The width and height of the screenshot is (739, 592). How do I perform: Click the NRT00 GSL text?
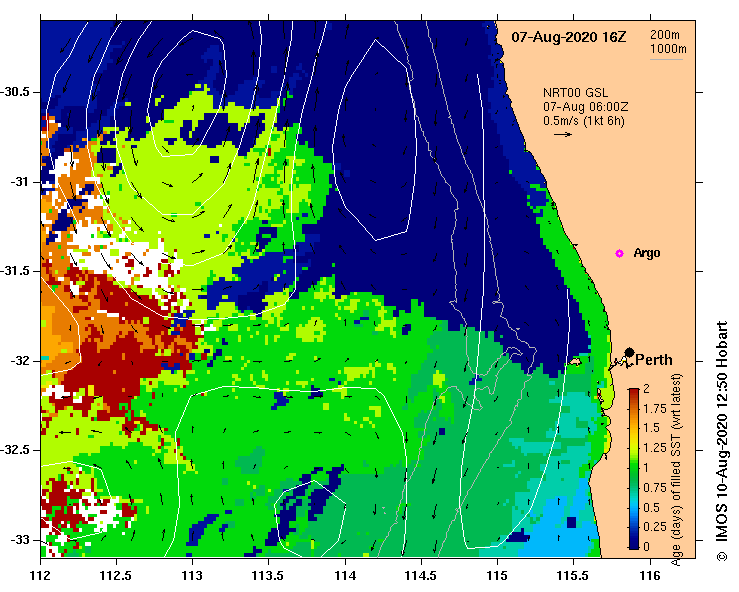[x=575, y=93]
